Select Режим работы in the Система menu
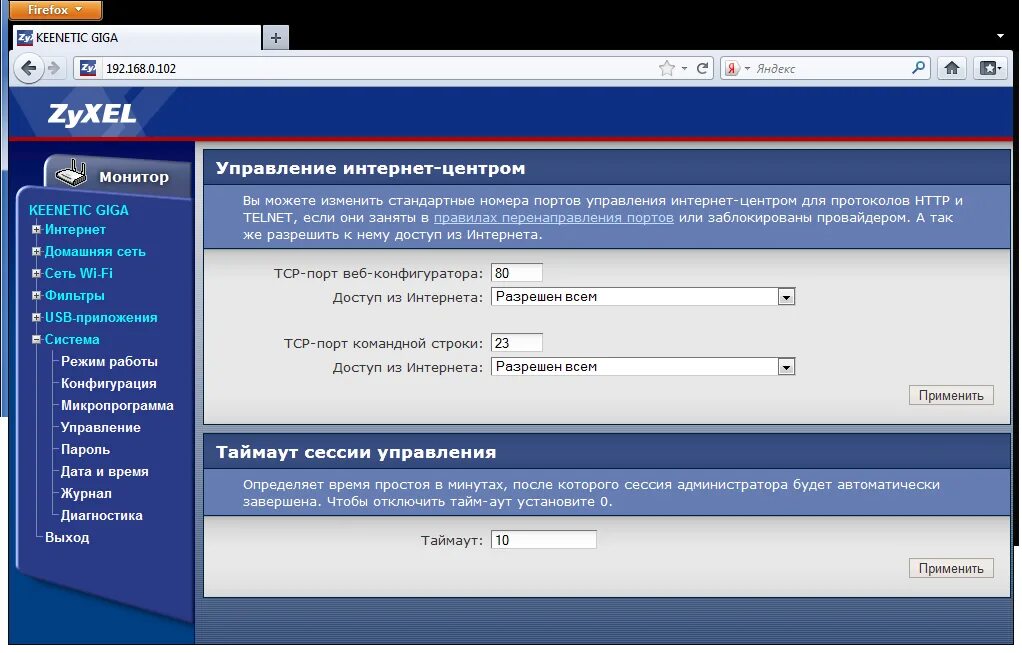1022x653 pixels. pyautogui.click(x=110, y=362)
